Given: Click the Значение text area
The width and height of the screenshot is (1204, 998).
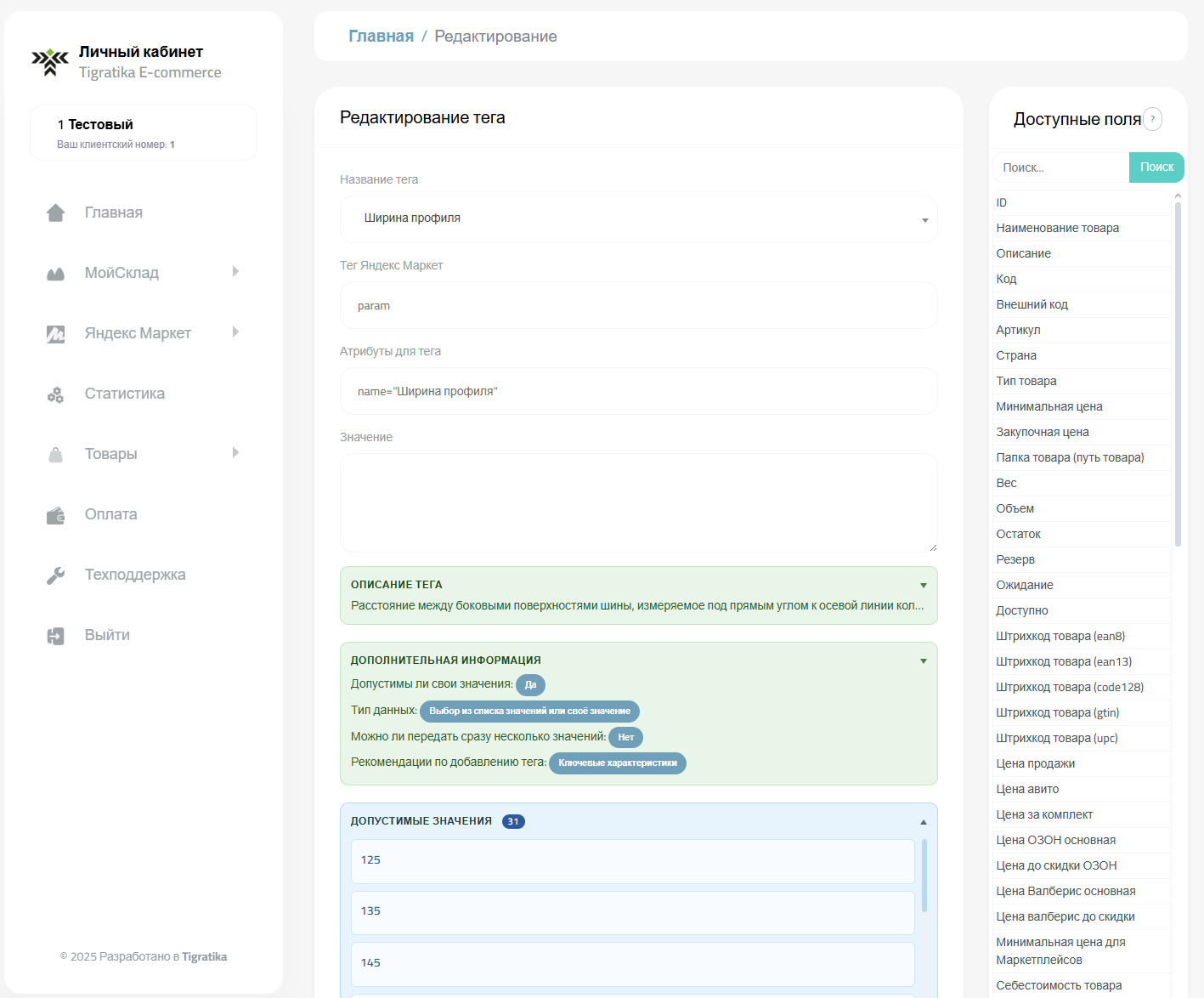Looking at the screenshot, I should click(638, 502).
